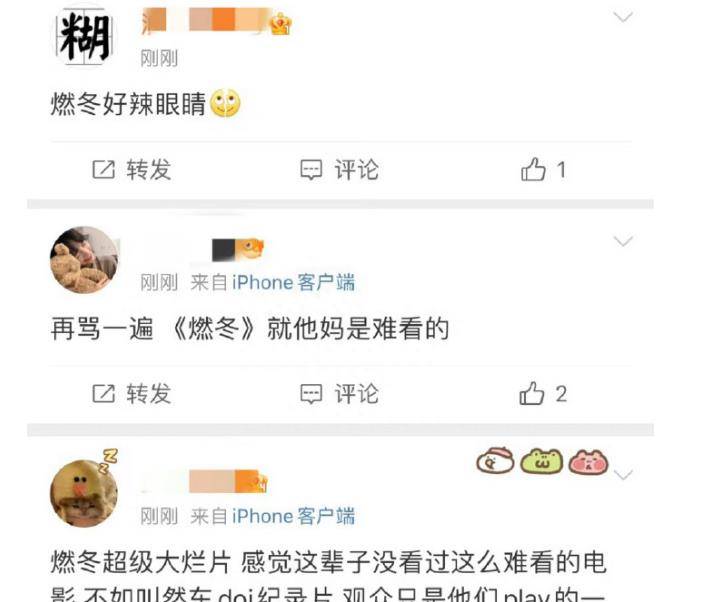The width and height of the screenshot is (715, 602).
Task: Open comments on the 再骂一遍 post
Action: [x=339, y=394]
